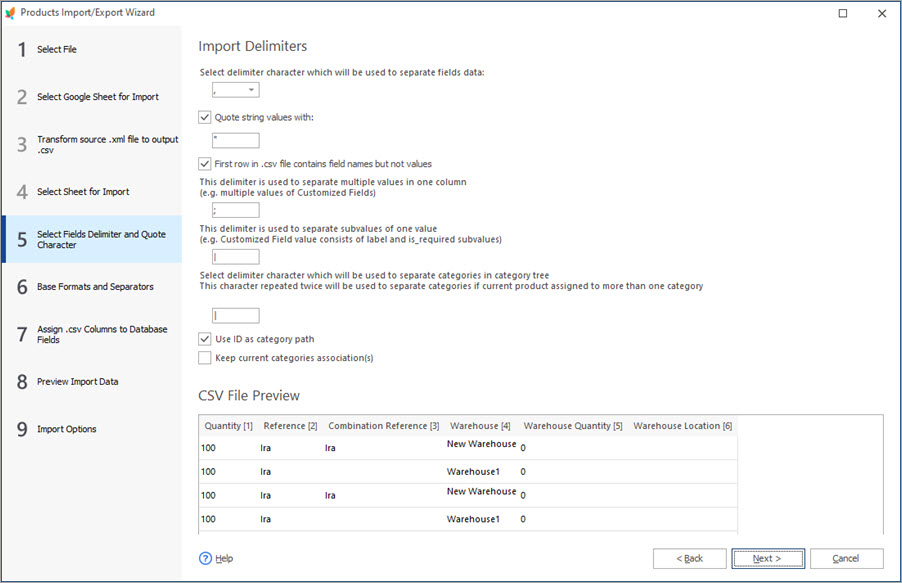
Task: Go to step 7 Assign .csv Columns
Action: coord(92,334)
